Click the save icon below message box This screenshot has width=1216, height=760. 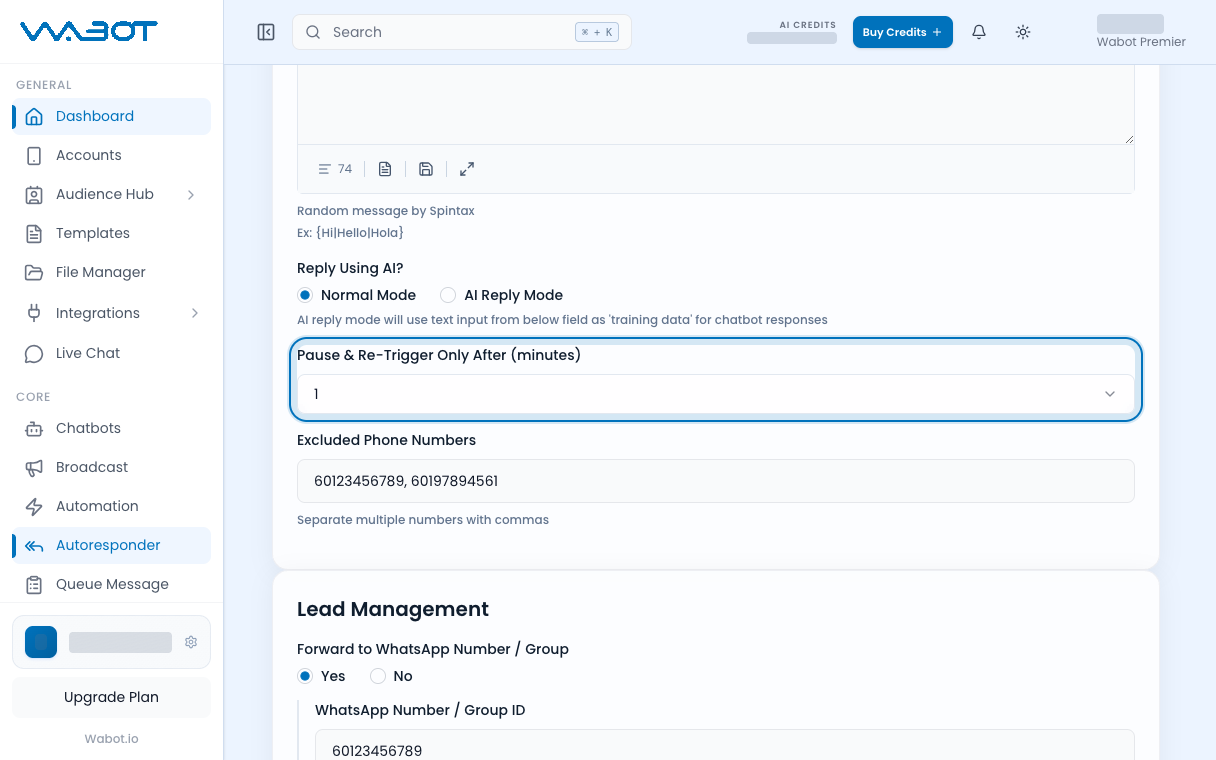click(x=426, y=169)
